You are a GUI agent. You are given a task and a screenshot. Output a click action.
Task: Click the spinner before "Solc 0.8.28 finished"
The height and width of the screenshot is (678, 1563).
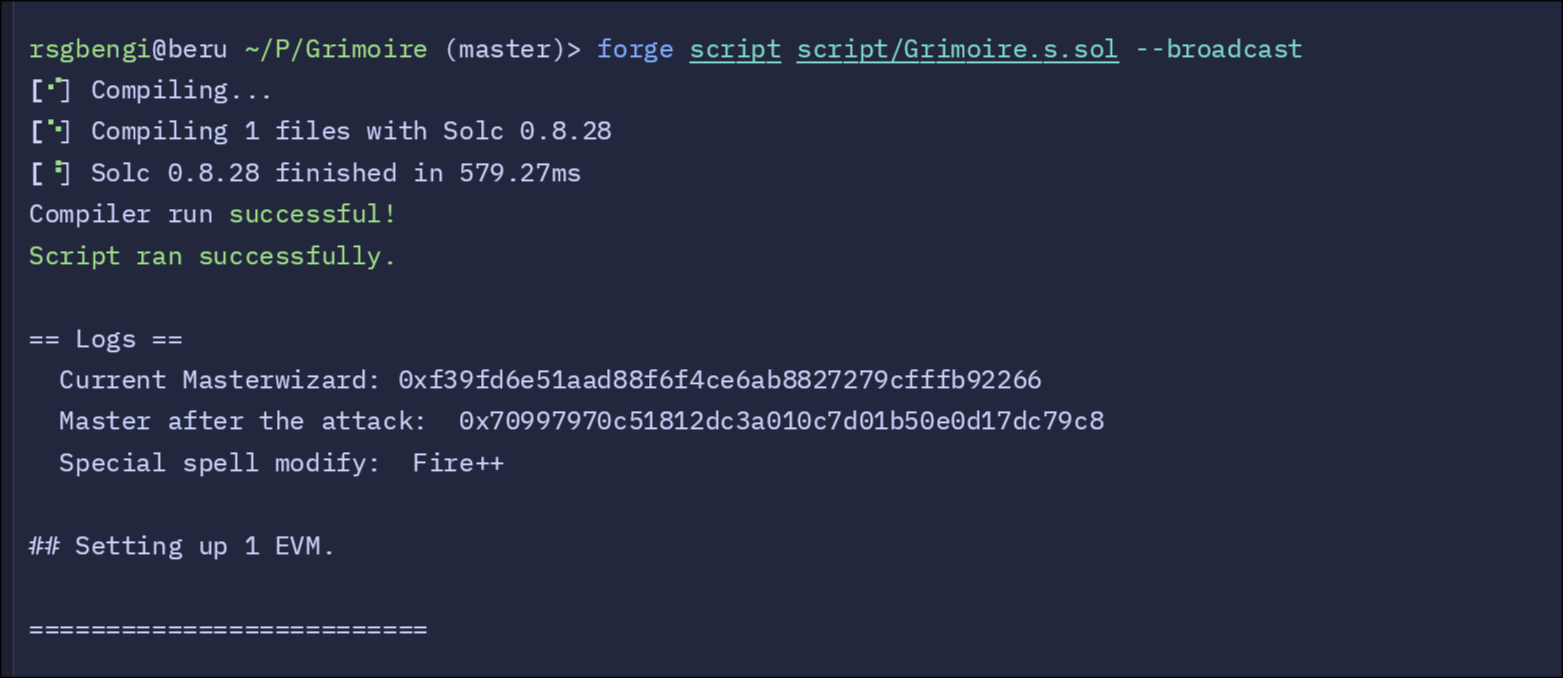click(50, 173)
